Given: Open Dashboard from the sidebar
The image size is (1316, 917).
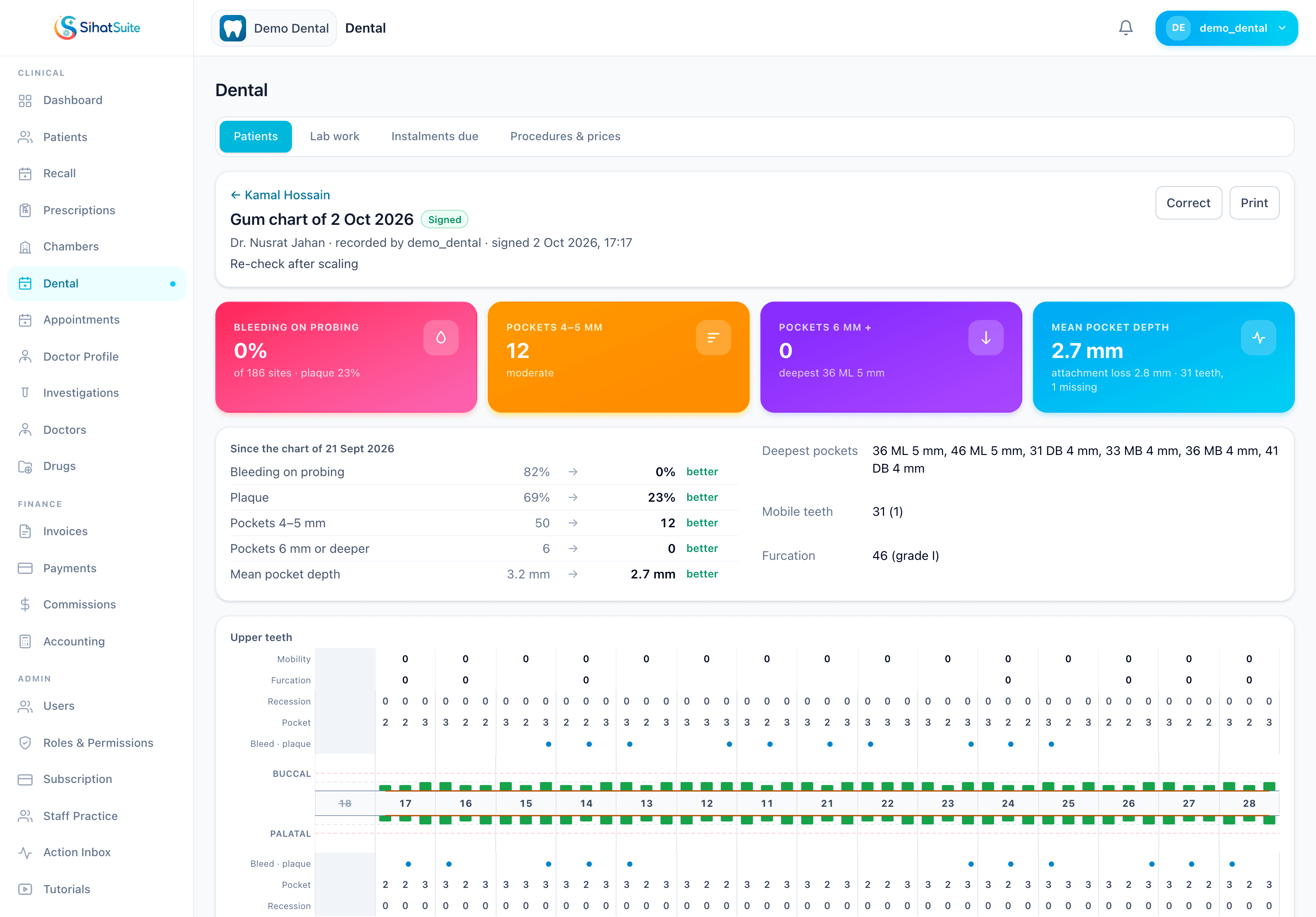Looking at the screenshot, I should [x=96, y=101].
